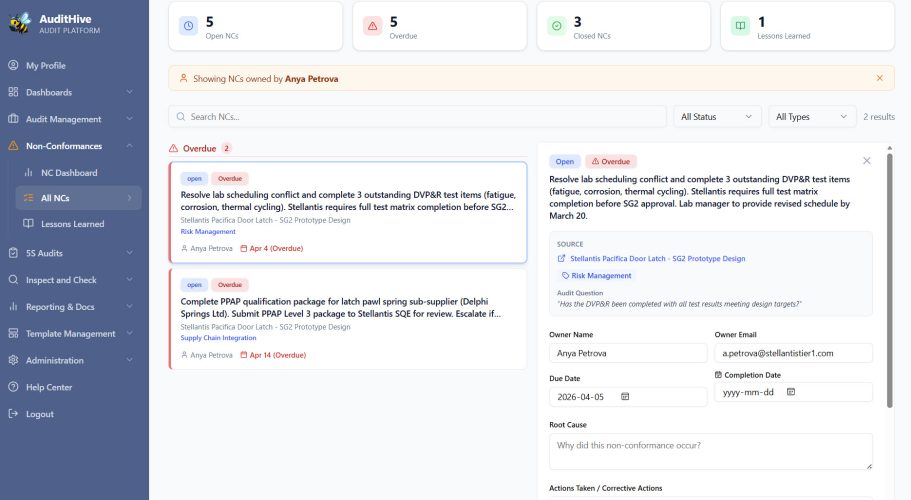
Task: Click Risk Management link in first card
Action: (x=207, y=232)
